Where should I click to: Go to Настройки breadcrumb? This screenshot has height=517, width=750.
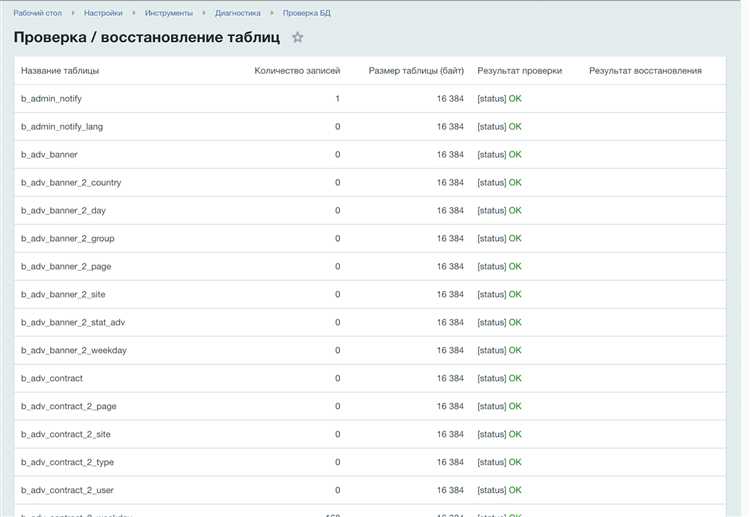103,13
